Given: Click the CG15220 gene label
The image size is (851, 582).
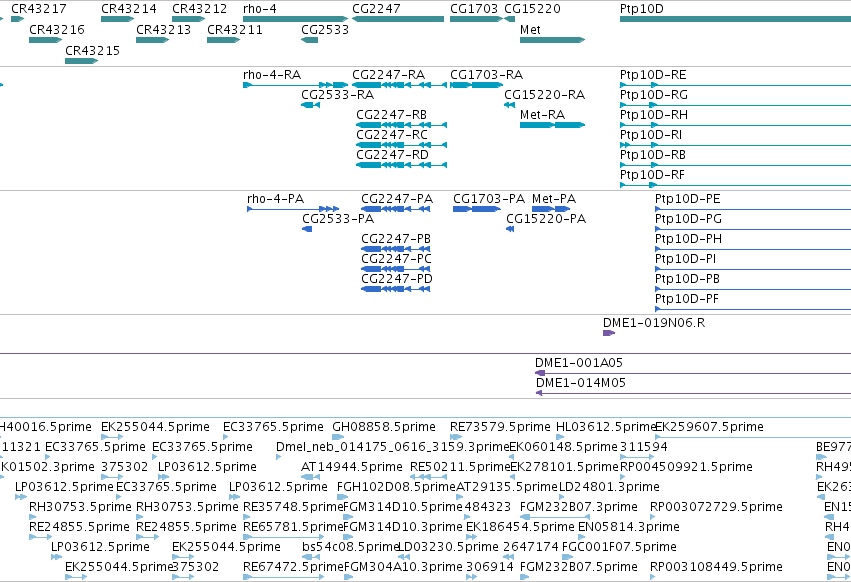Looking at the screenshot, I should 532,9.
